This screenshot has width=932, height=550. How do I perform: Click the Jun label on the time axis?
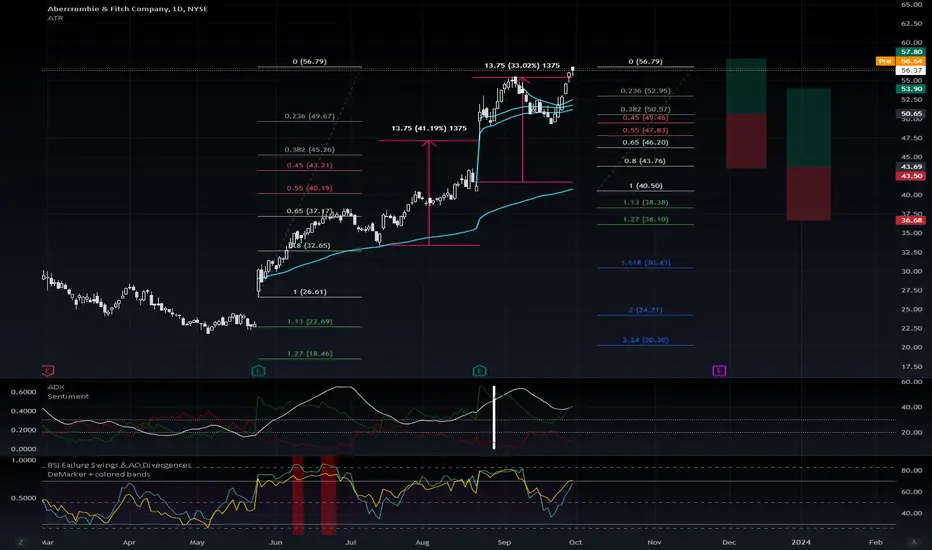point(275,542)
